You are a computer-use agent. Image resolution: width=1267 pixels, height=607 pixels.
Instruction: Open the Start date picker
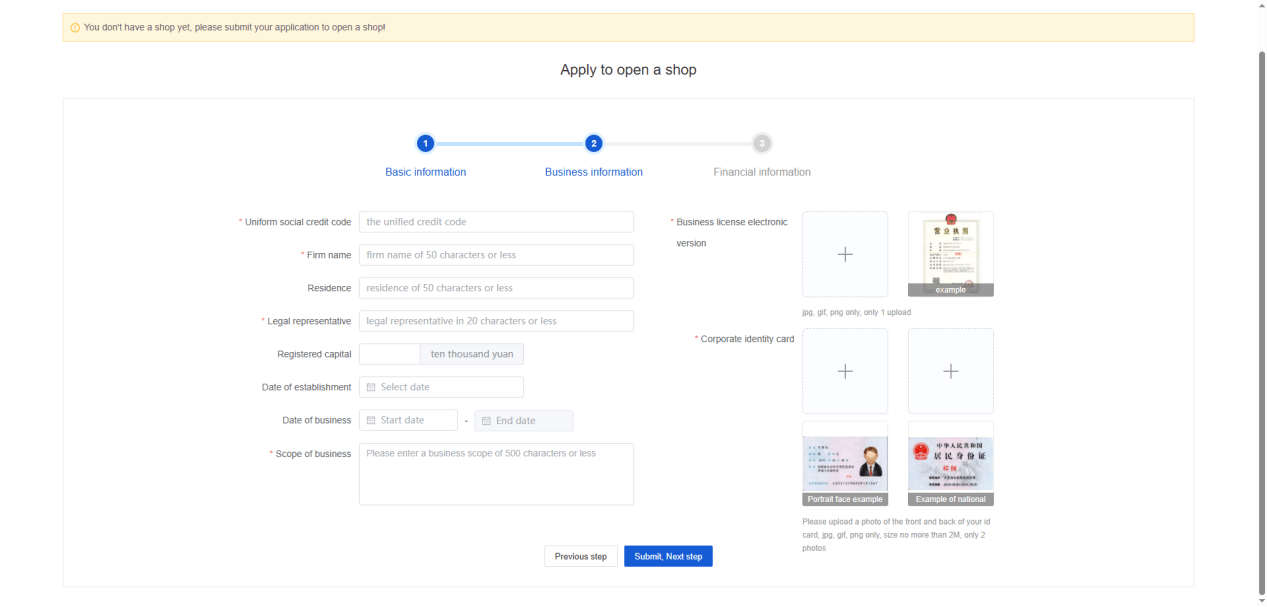(x=408, y=420)
